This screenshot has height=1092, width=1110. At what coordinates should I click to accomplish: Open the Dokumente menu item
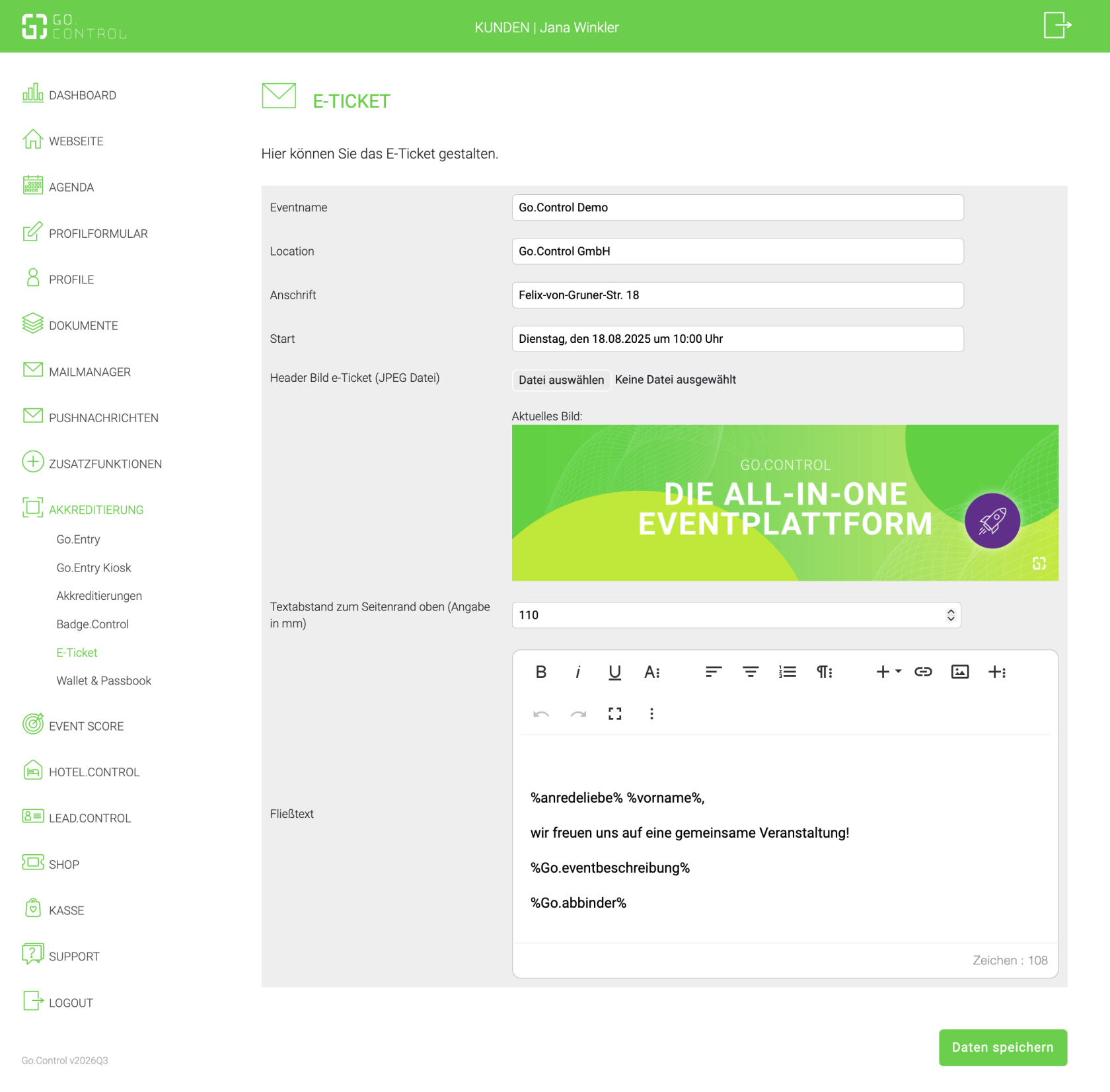83,326
